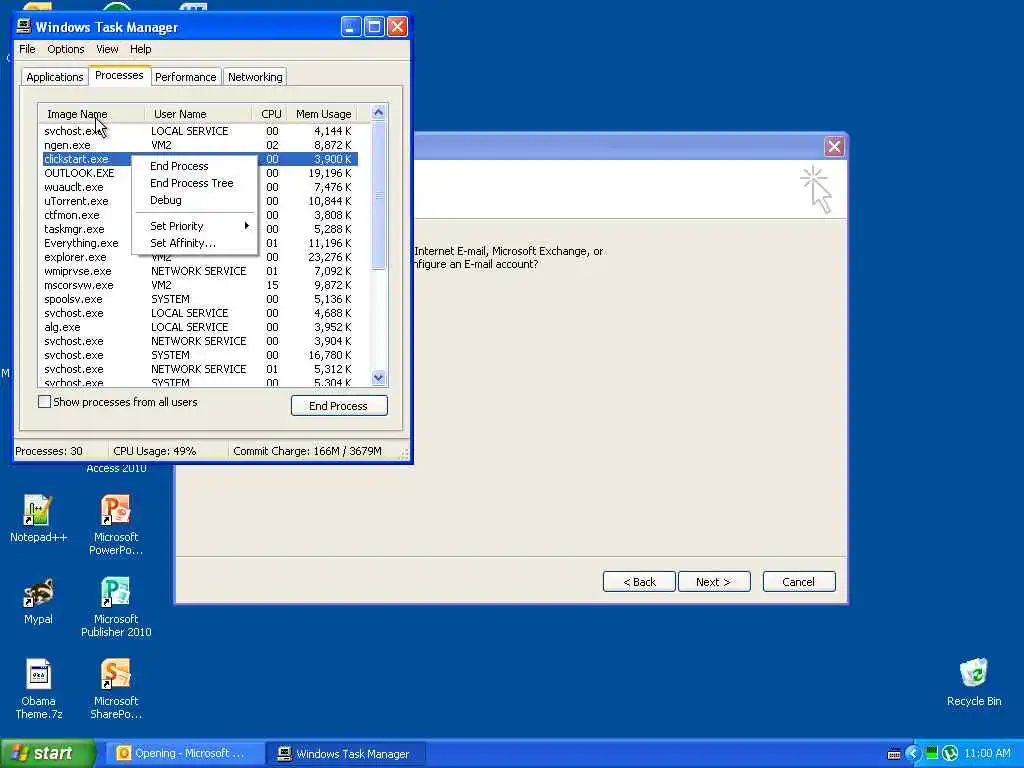Click the process list scrollbar thumb
Image resolution: width=1024 pixels, height=768 pixels.
coord(379,195)
